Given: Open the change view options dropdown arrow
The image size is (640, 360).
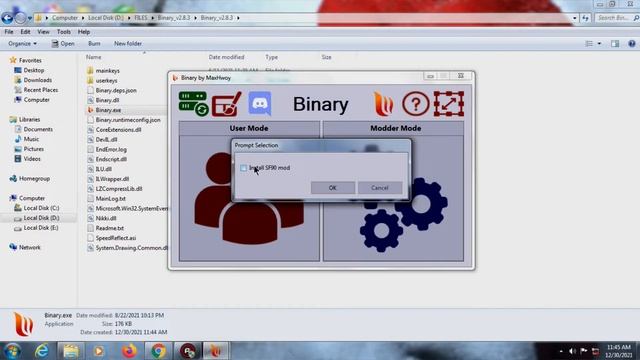Looking at the screenshot, I should pos(599,44).
